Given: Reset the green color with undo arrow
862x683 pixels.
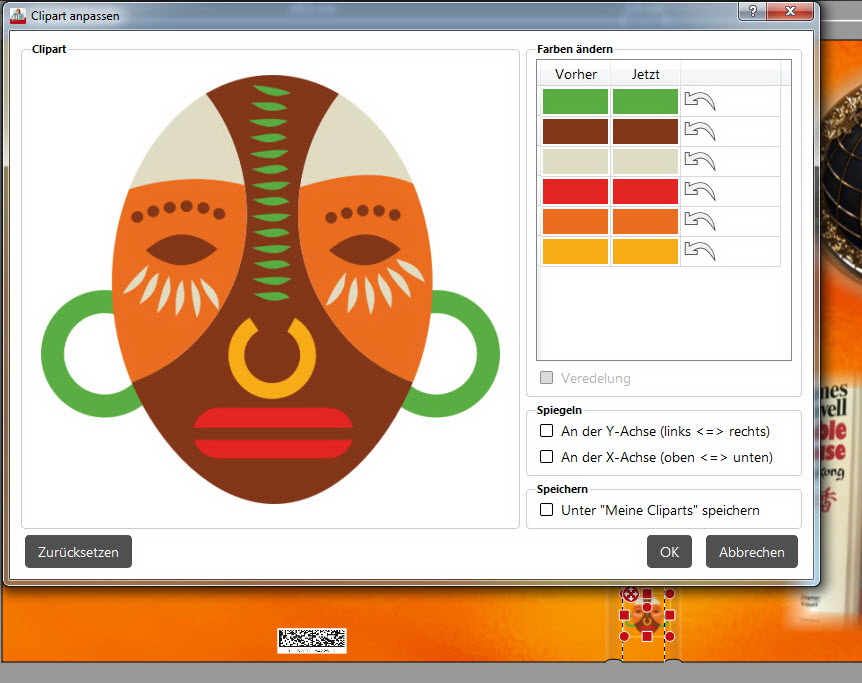Looking at the screenshot, I should click(x=700, y=101).
